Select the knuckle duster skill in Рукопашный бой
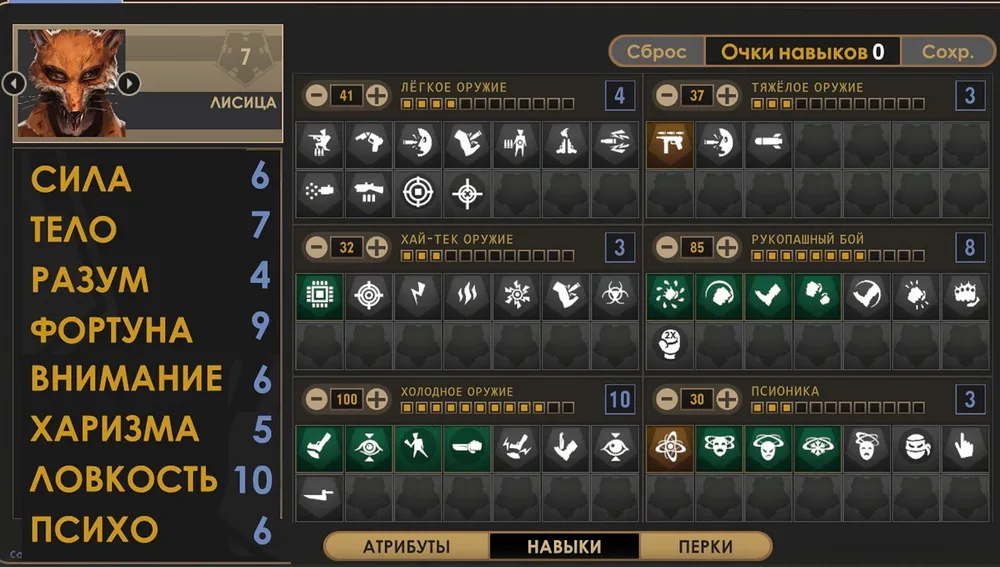The height and width of the screenshot is (567, 1000). pos(964,296)
